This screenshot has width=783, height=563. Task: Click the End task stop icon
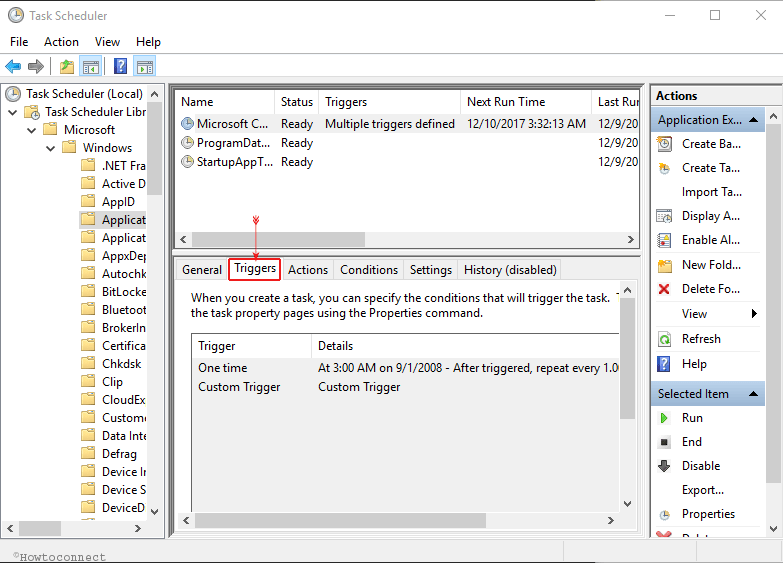[664, 442]
